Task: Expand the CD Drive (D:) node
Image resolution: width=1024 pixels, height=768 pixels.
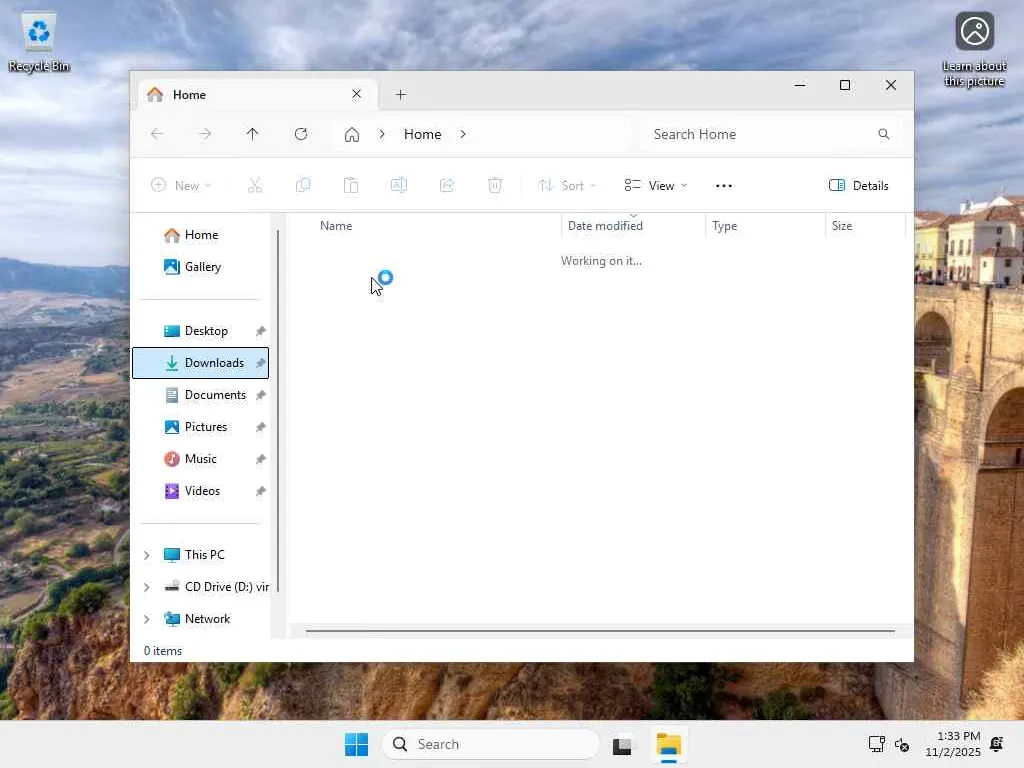Action: pyautogui.click(x=147, y=587)
